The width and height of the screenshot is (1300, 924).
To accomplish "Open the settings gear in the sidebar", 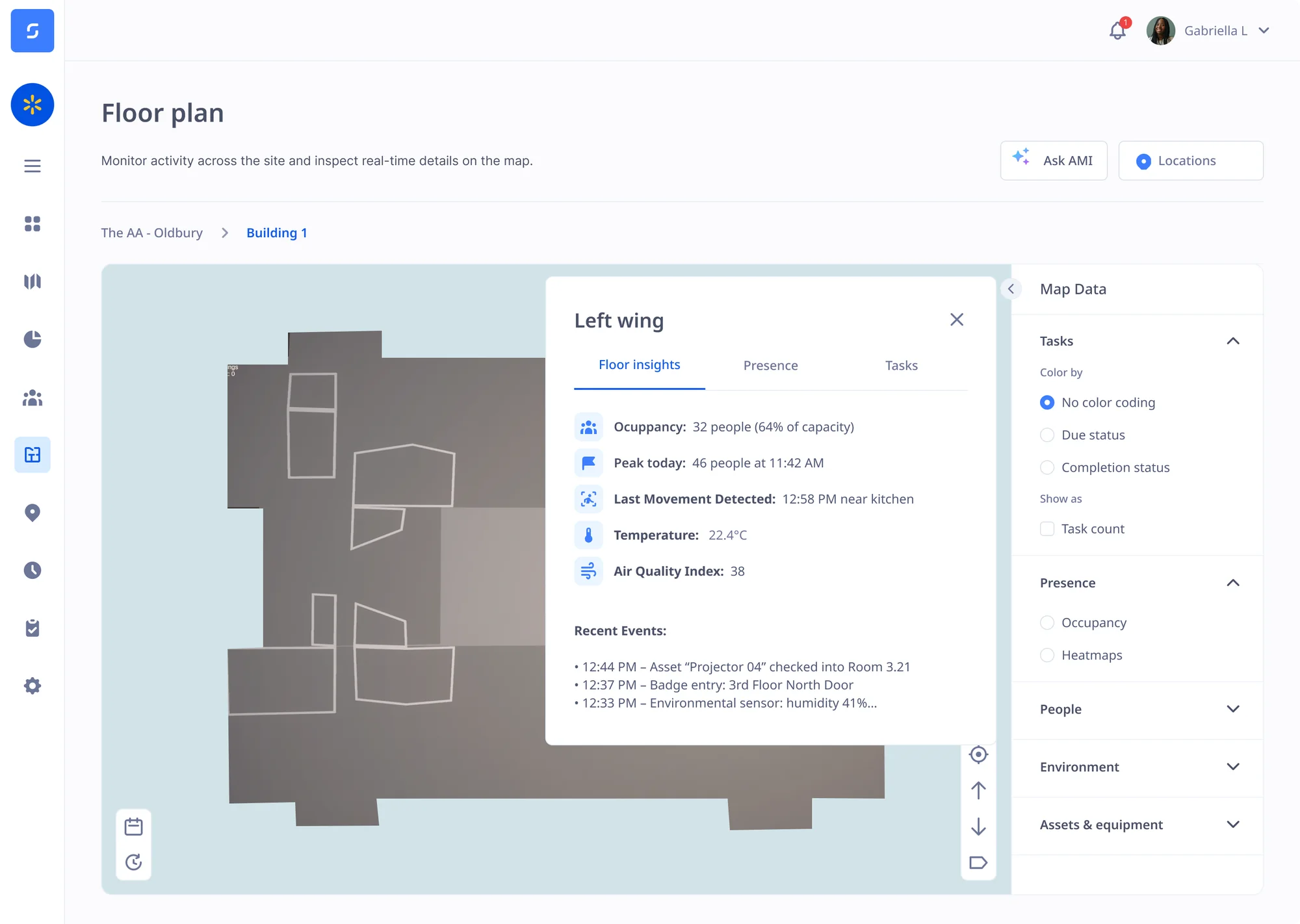I will click(32, 686).
